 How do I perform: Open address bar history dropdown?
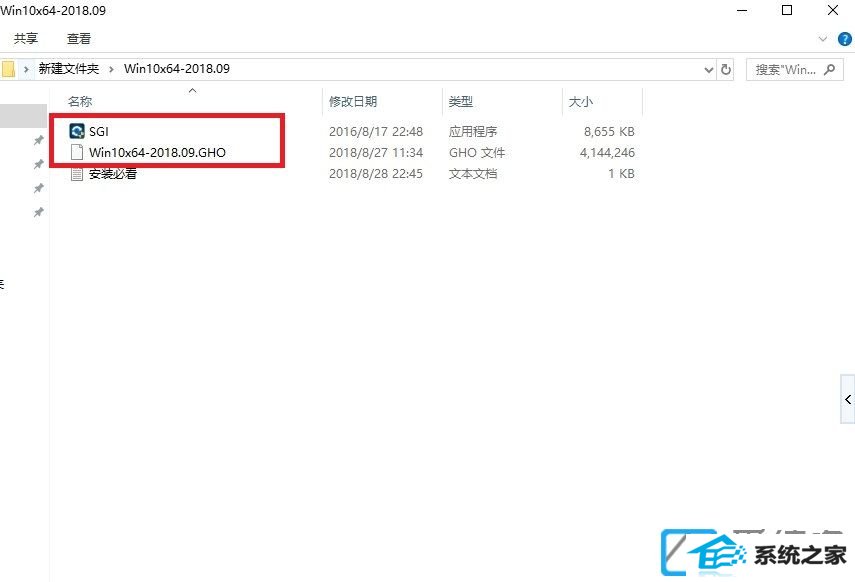(708, 70)
